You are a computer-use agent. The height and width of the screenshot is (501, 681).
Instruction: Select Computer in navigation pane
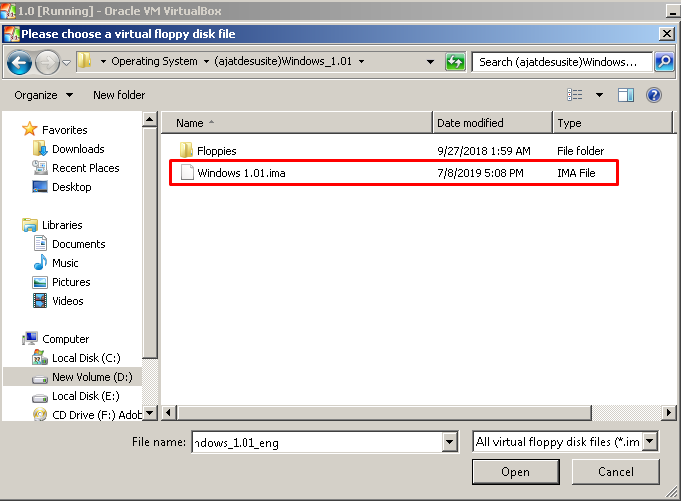(66, 339)
